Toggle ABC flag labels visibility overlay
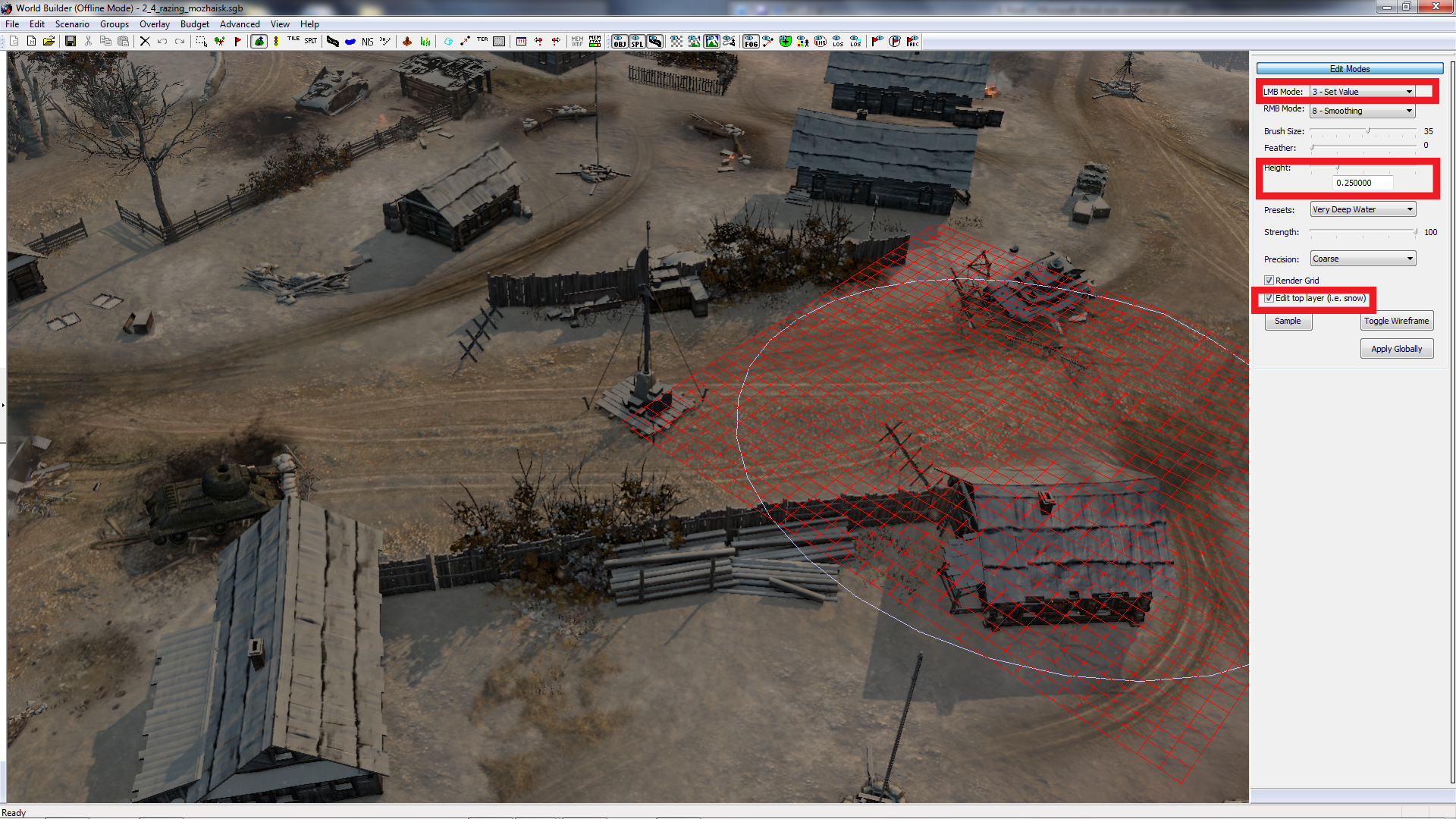 pyautogui.click(x=912, y=41)
